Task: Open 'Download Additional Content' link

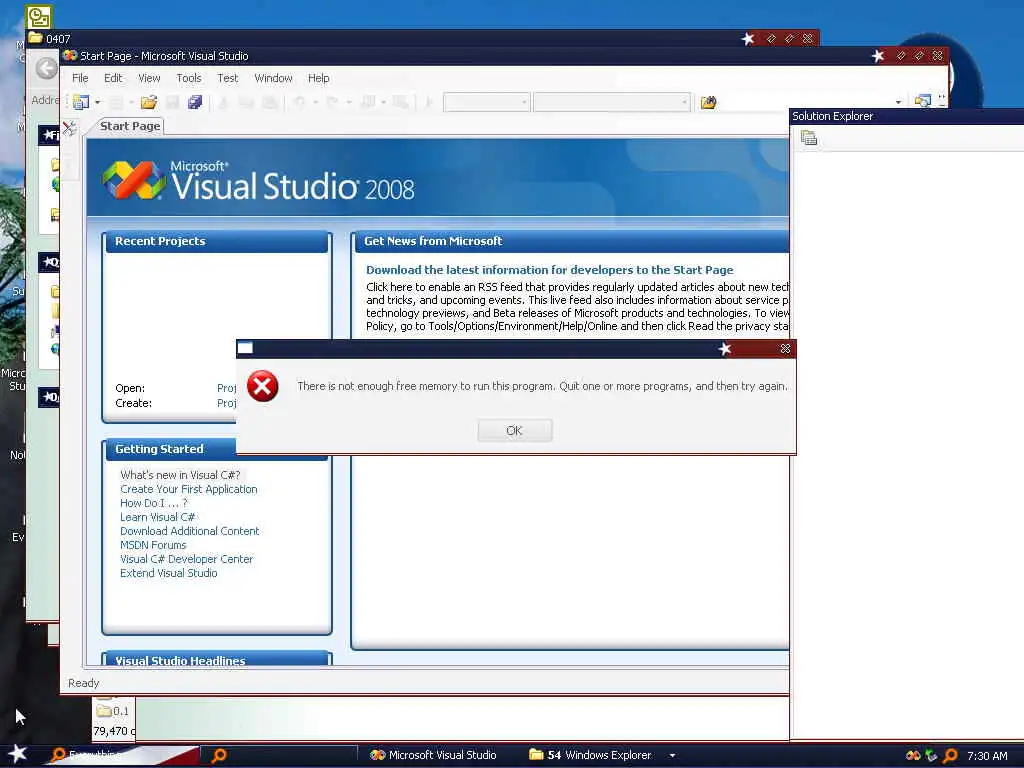Action: coord(189,531)
